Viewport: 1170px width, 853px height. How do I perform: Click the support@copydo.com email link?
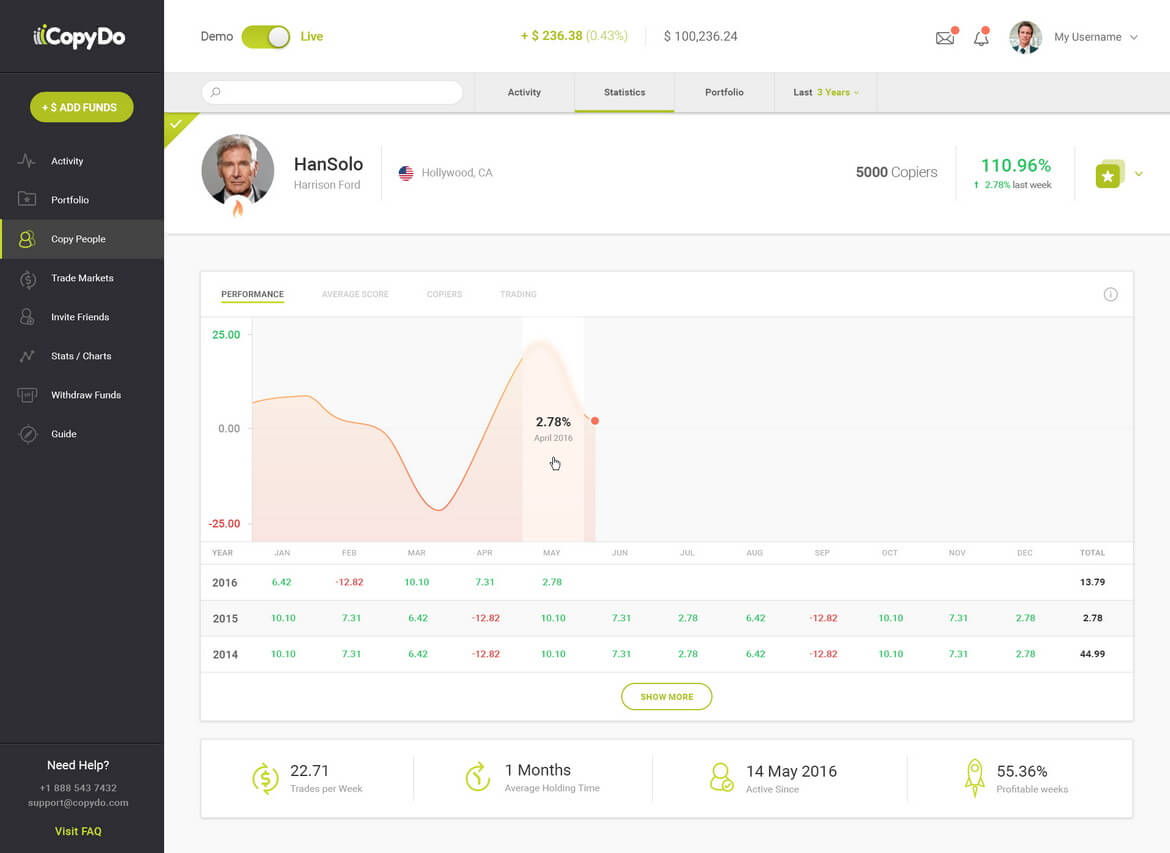click(78, 803)
